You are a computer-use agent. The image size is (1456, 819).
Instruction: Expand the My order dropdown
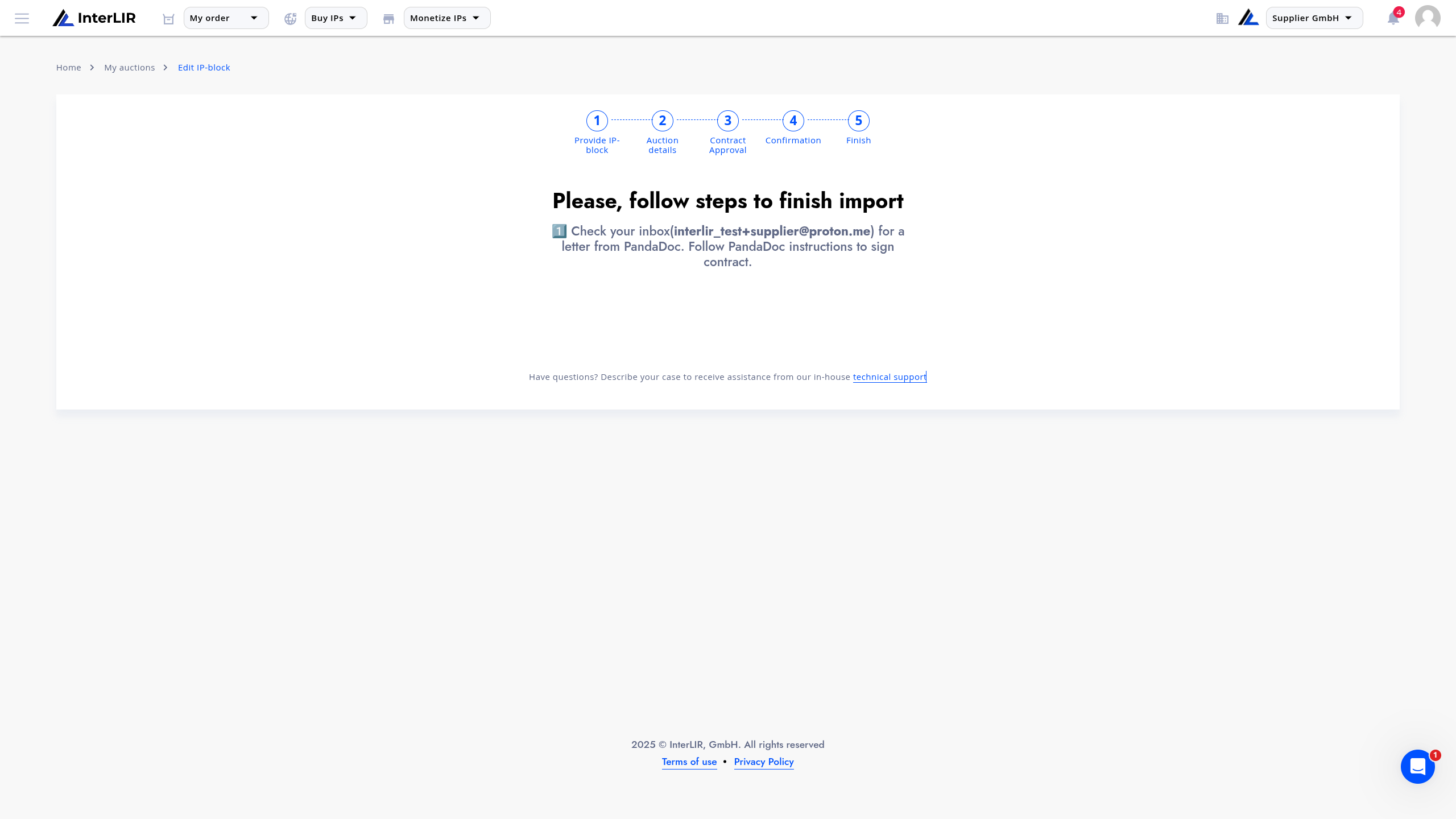(x=226, y=18)
